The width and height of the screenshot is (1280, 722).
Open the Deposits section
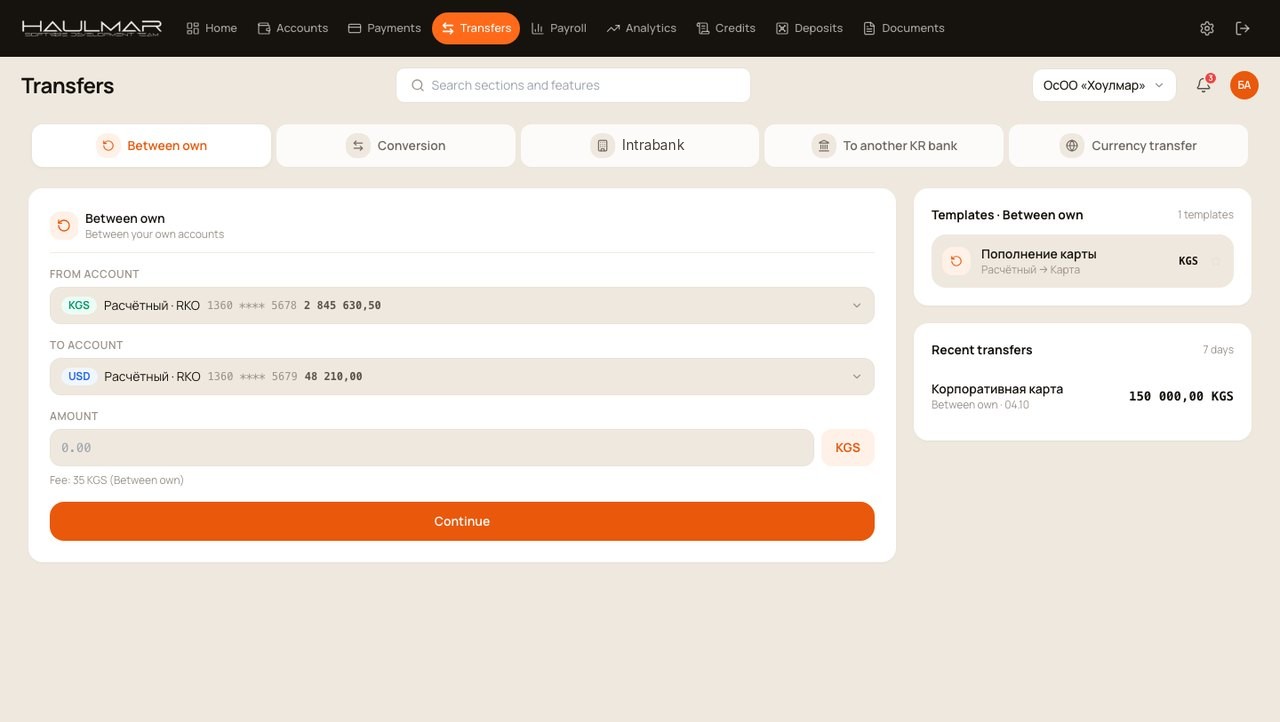click(809, 28)
